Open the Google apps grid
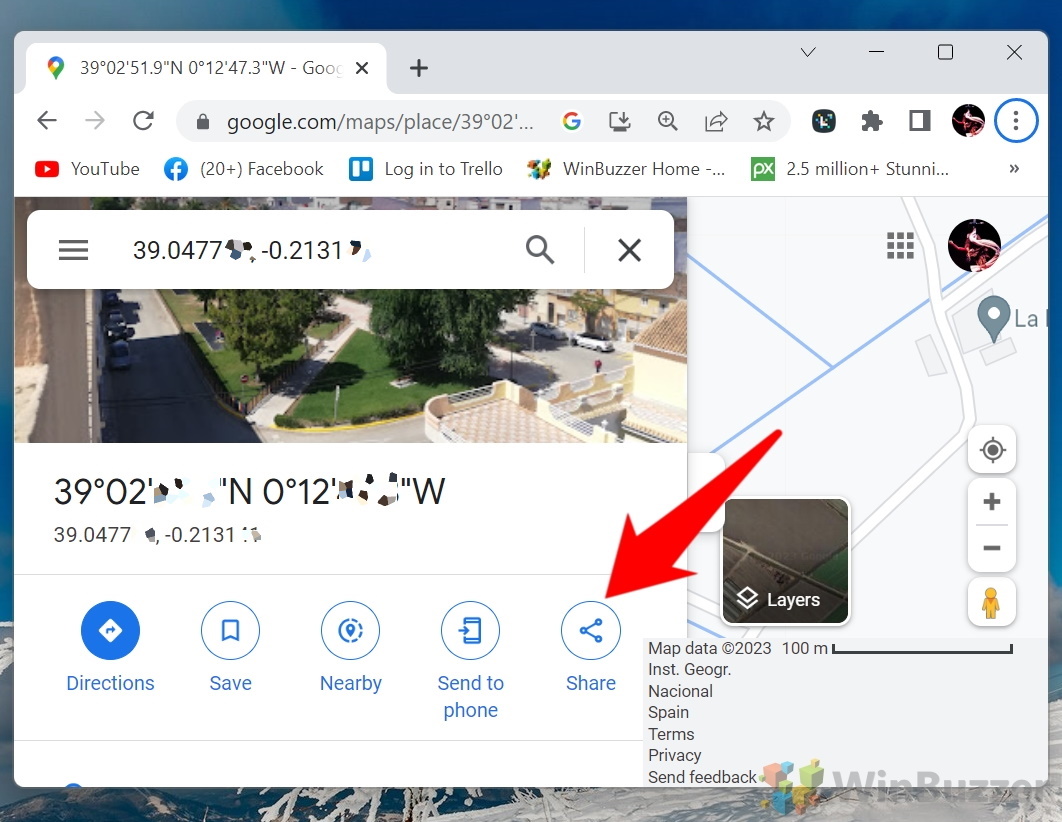1062x822 pixels. tap(900, 245)
